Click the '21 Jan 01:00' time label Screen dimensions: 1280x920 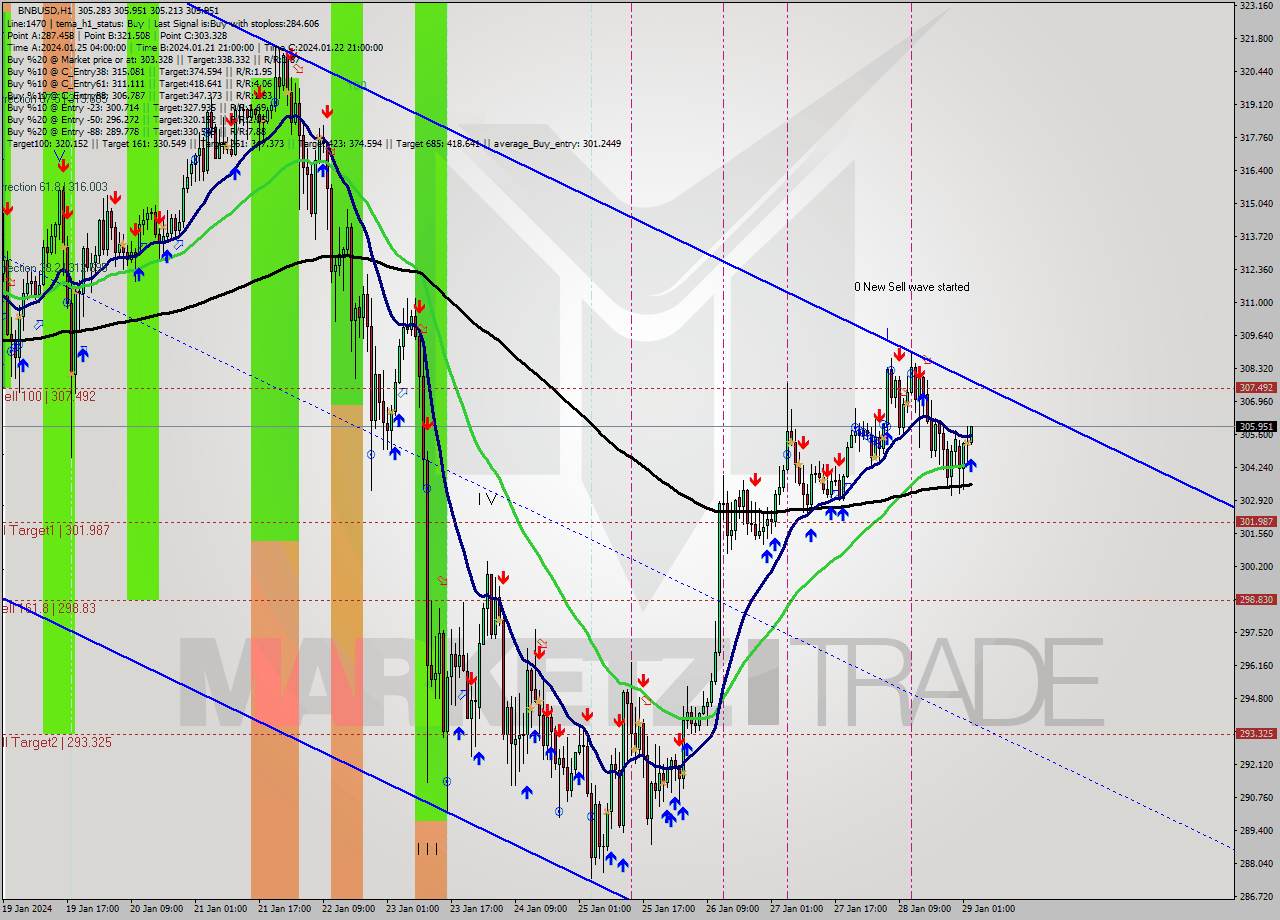tap(220, 909)
